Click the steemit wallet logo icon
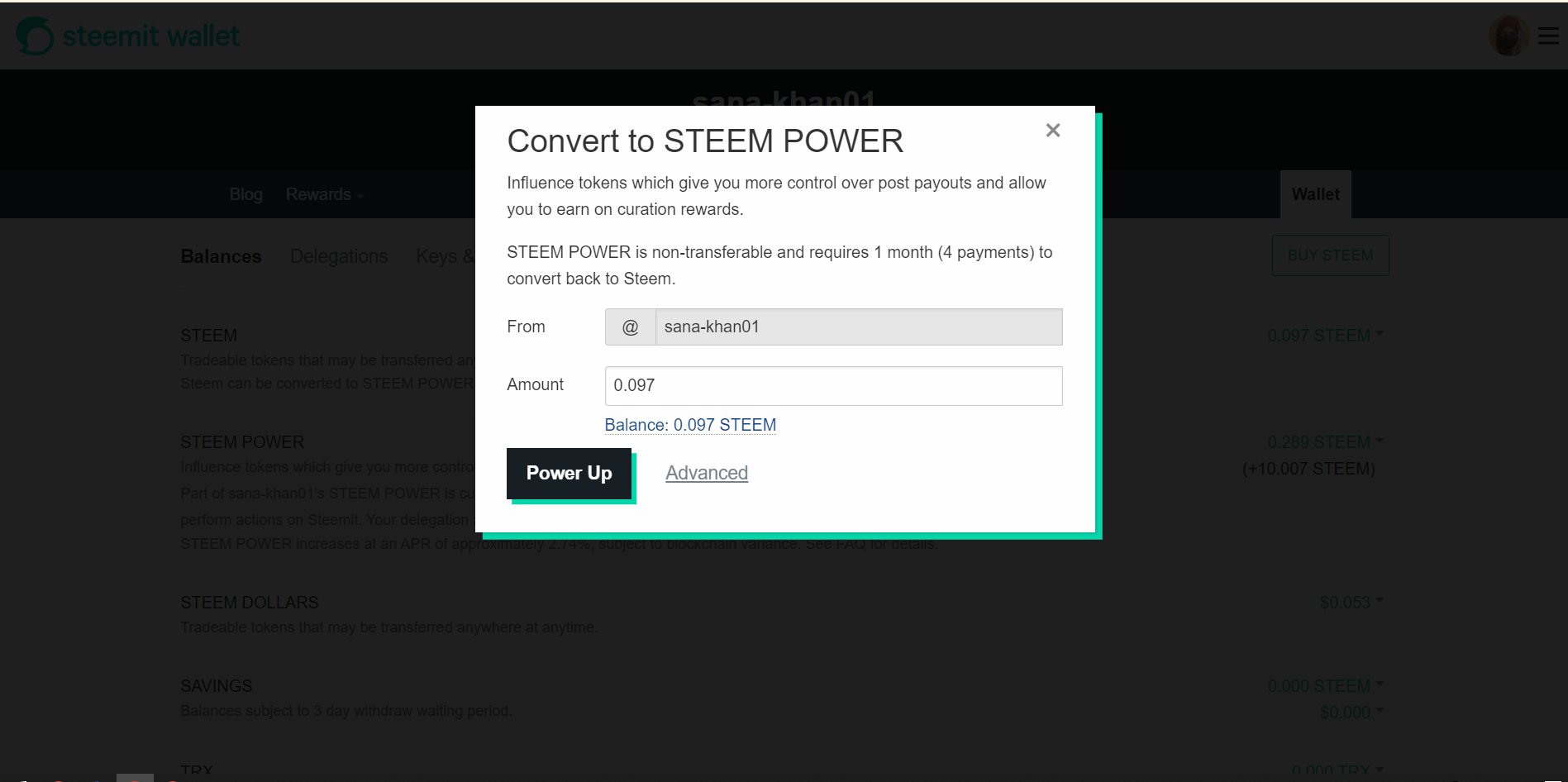Image resolution: width=1568 pixels, height=782 pixels. pyautogui.click(x=33, y=36)
